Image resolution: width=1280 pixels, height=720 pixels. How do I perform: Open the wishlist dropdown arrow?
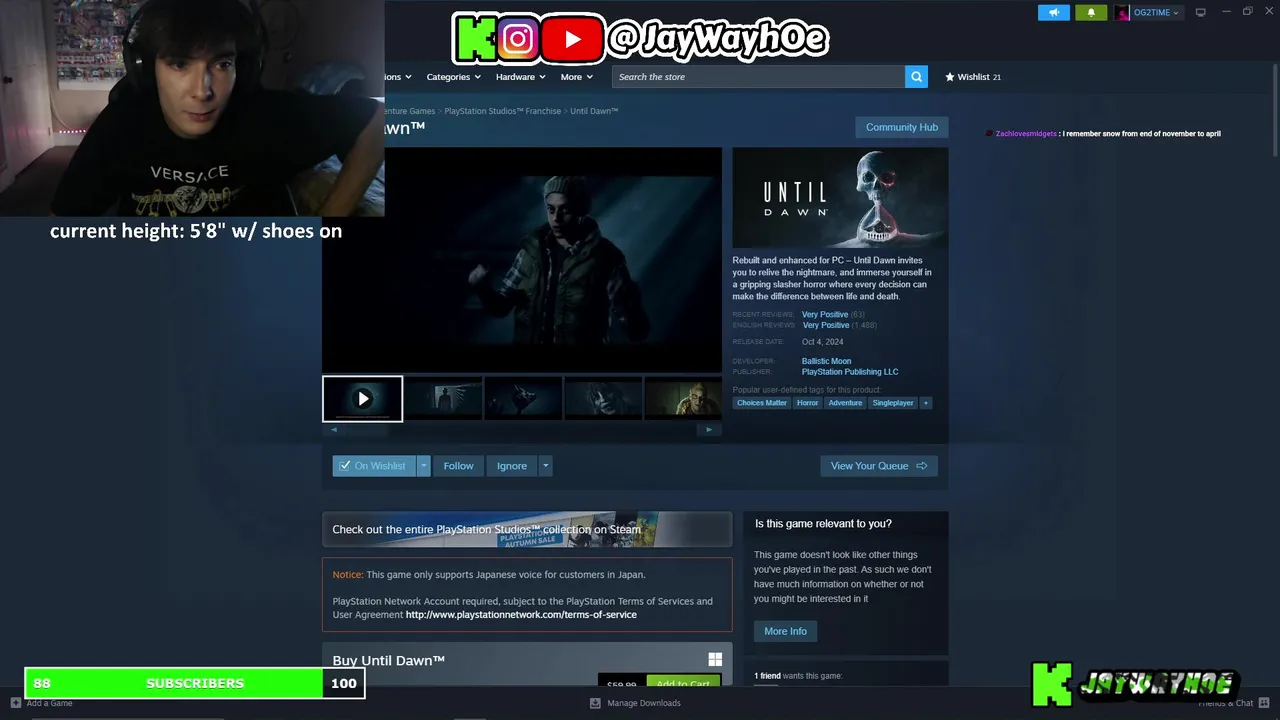pos(423,466)
